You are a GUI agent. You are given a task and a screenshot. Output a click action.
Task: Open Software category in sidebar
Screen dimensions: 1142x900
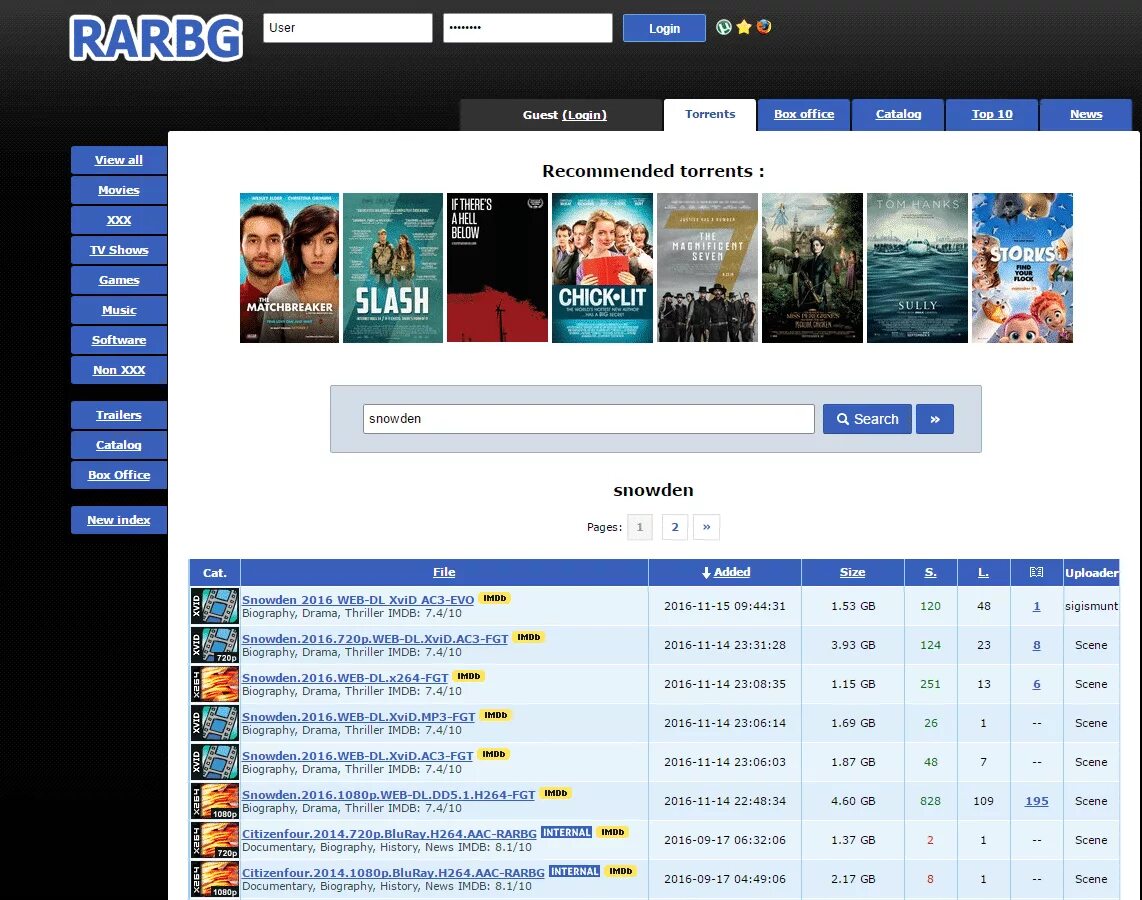pos(119,340)
